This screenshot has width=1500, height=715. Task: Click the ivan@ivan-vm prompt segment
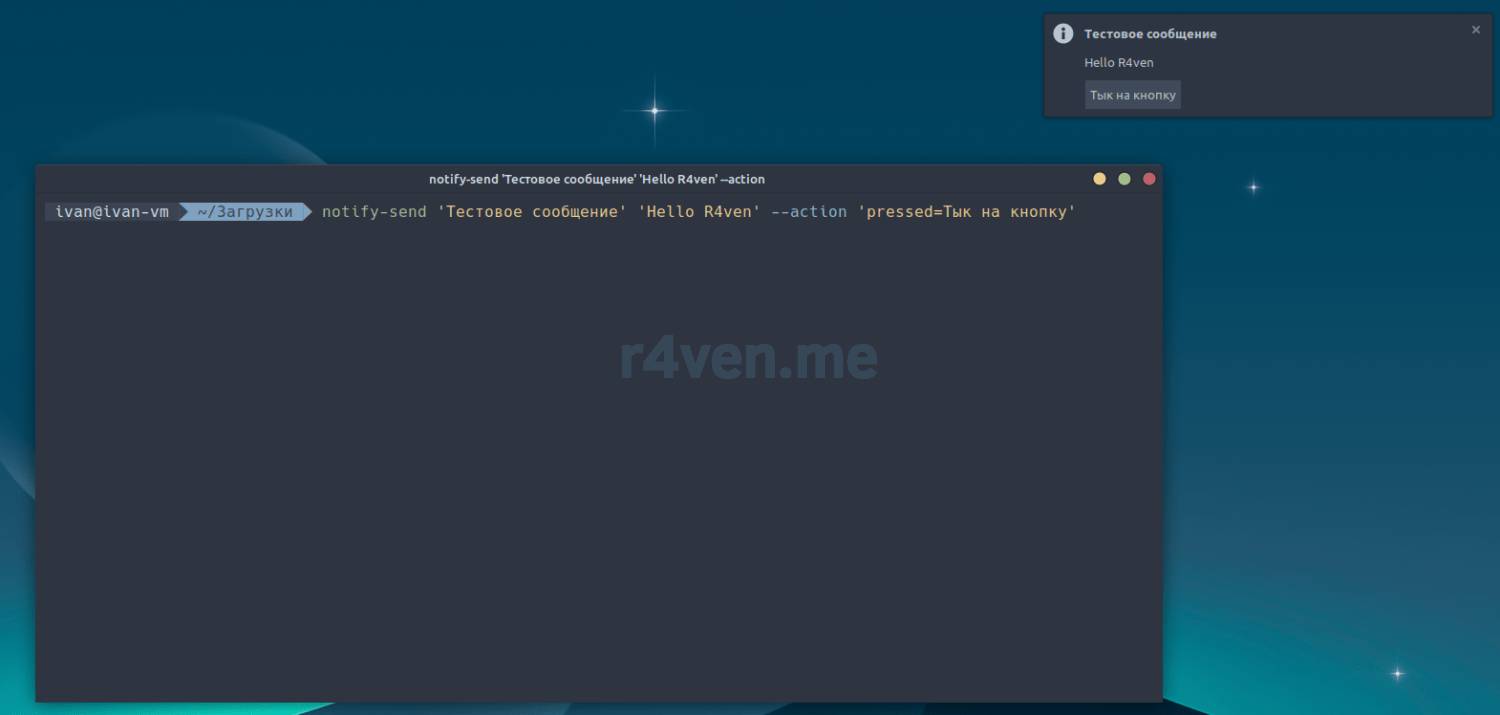pyautogui.click(x=112, y=212)
